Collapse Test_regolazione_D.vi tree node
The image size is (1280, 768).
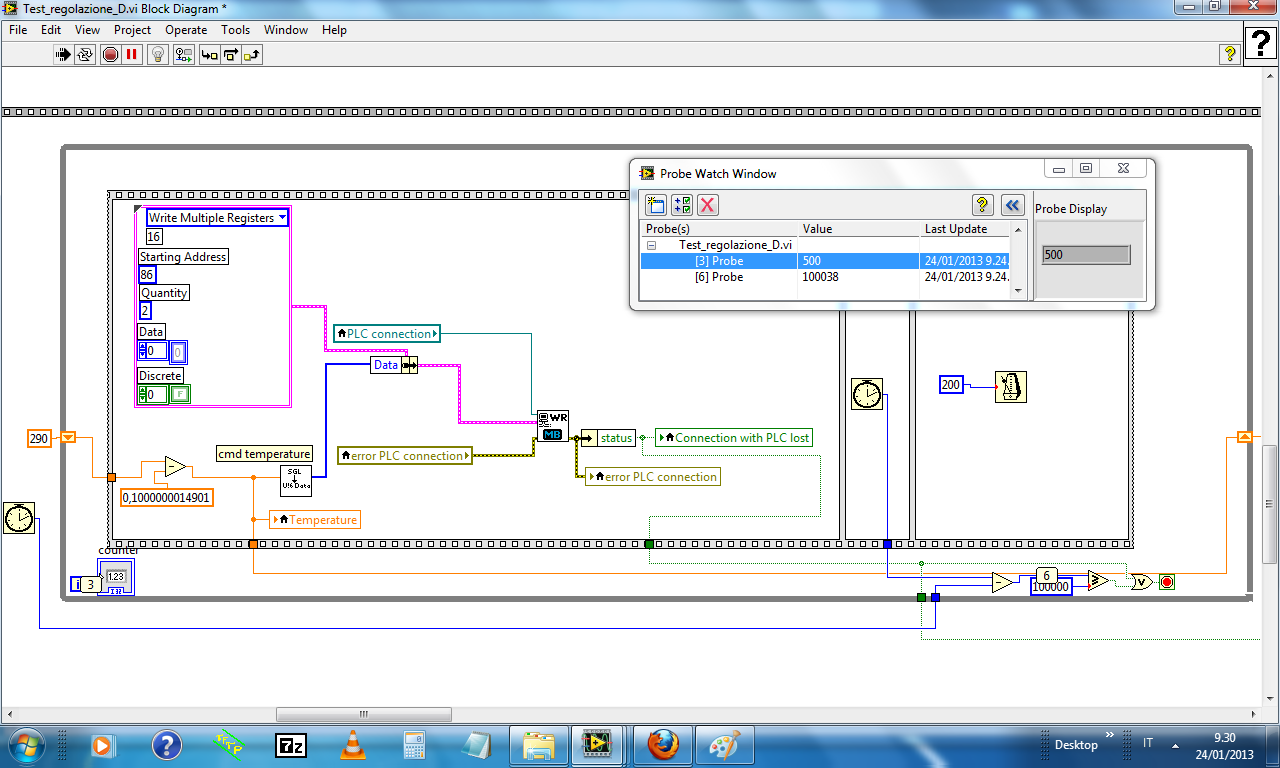pyautogui.click(x=651, y=245)
